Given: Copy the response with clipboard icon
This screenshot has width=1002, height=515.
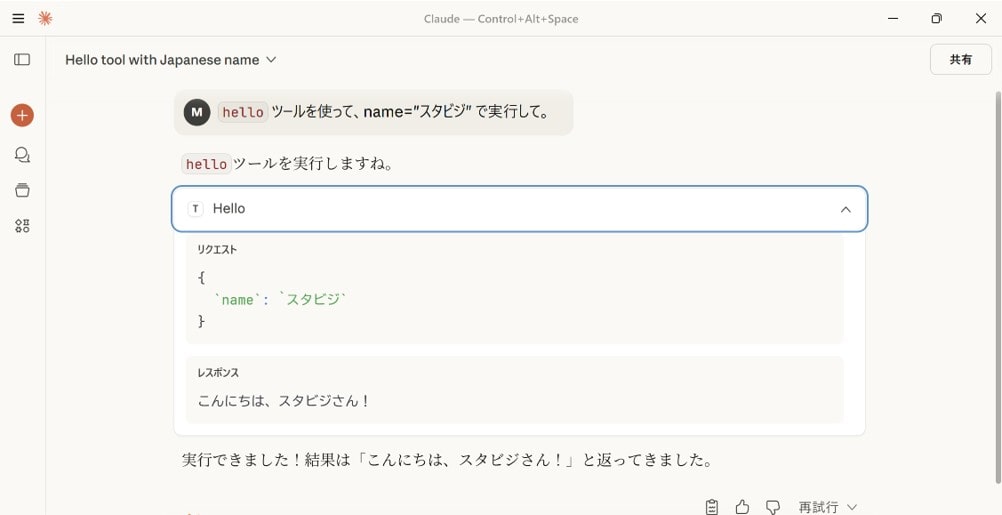Looking at the screenshot, I should click(712, 507).
